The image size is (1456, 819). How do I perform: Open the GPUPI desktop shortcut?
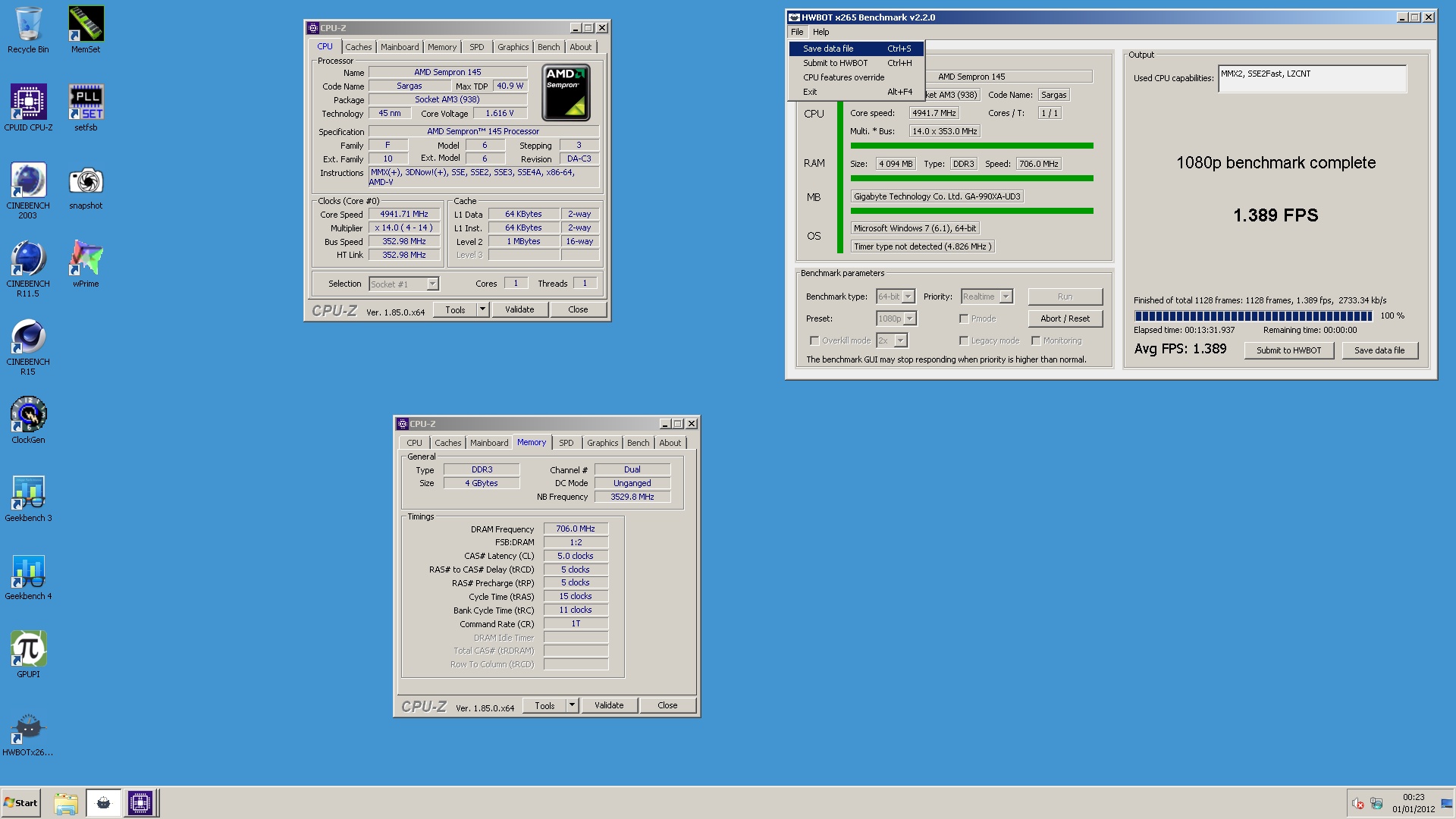point(28,654)
